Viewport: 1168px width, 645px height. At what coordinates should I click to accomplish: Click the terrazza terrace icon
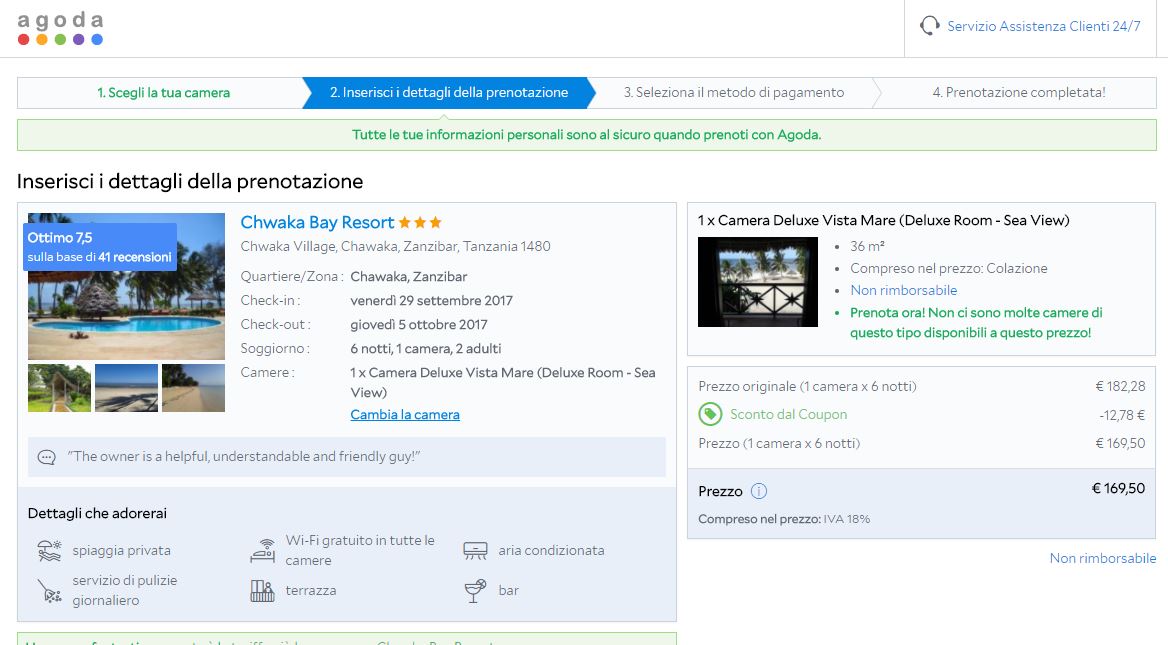[x=262, y=591]
